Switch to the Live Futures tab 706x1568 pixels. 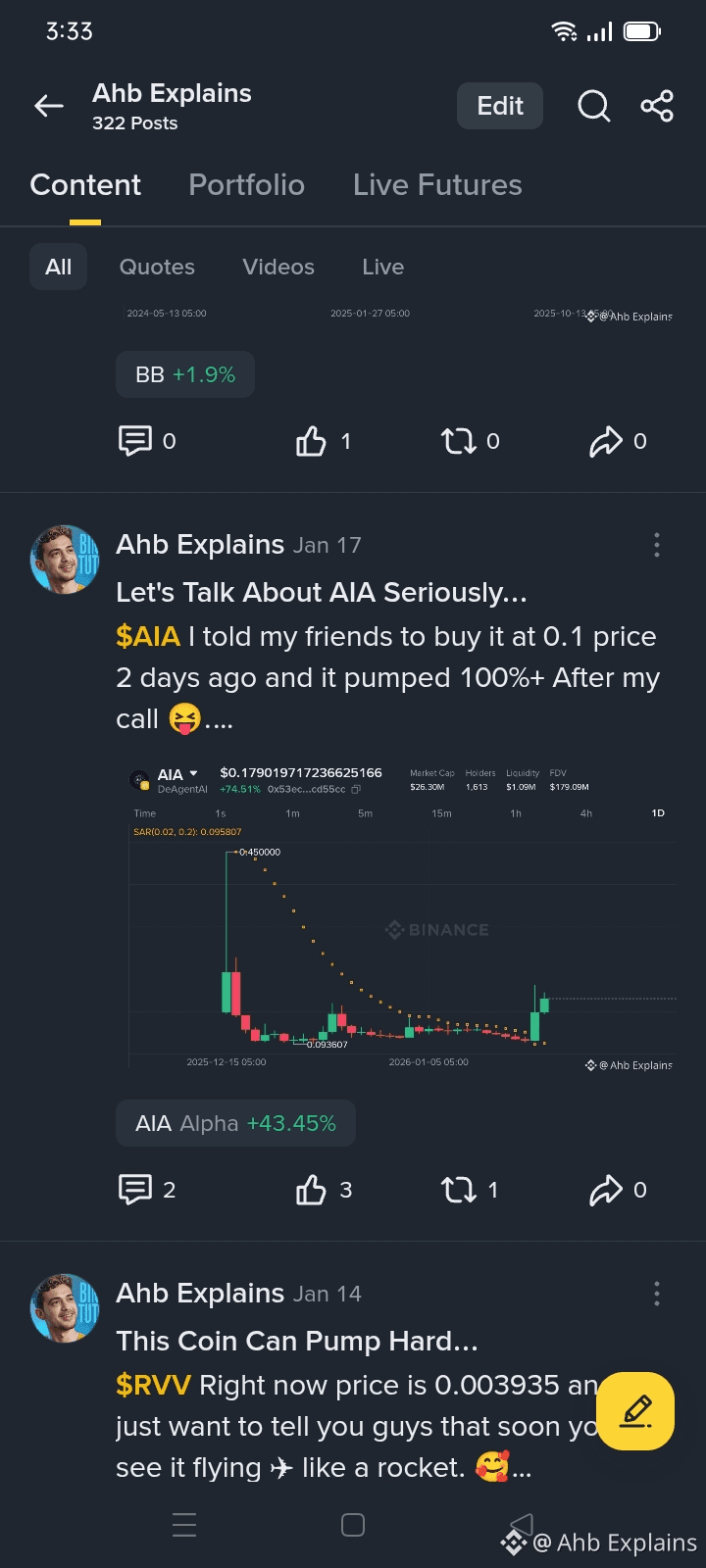coord(437,185)
